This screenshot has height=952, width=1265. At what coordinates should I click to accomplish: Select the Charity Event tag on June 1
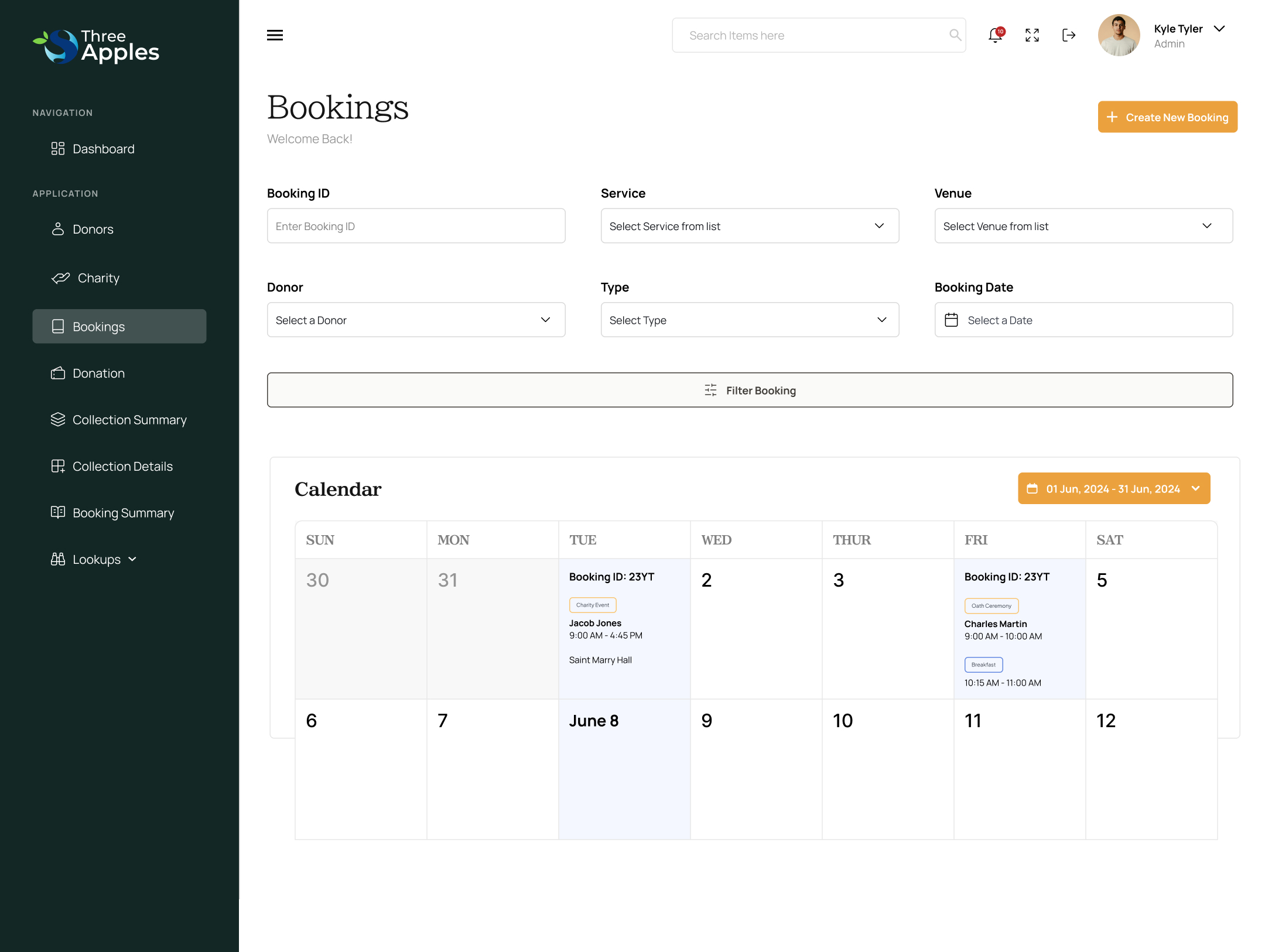(x=593, y=605)
